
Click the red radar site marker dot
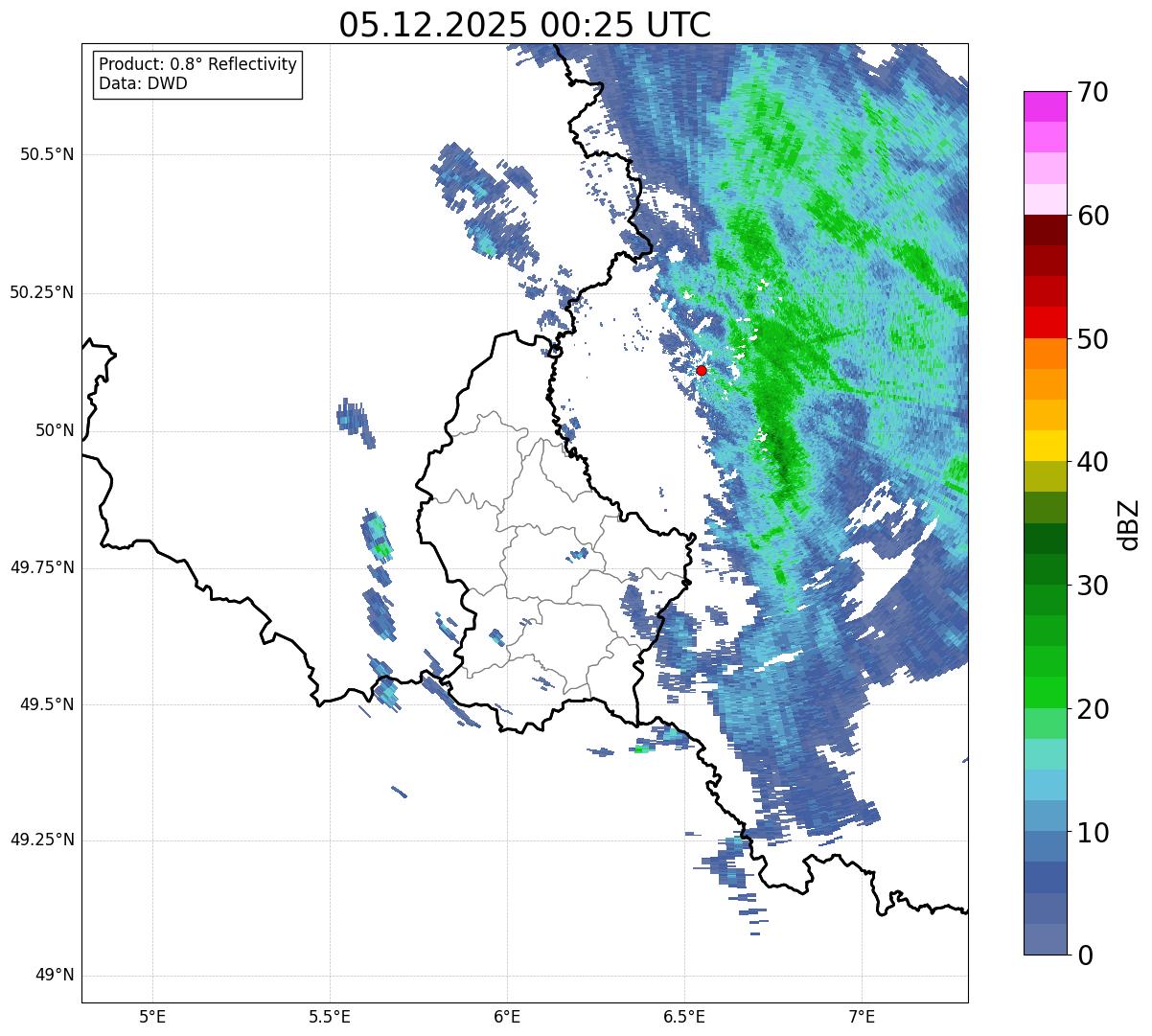tap(702, 370)
